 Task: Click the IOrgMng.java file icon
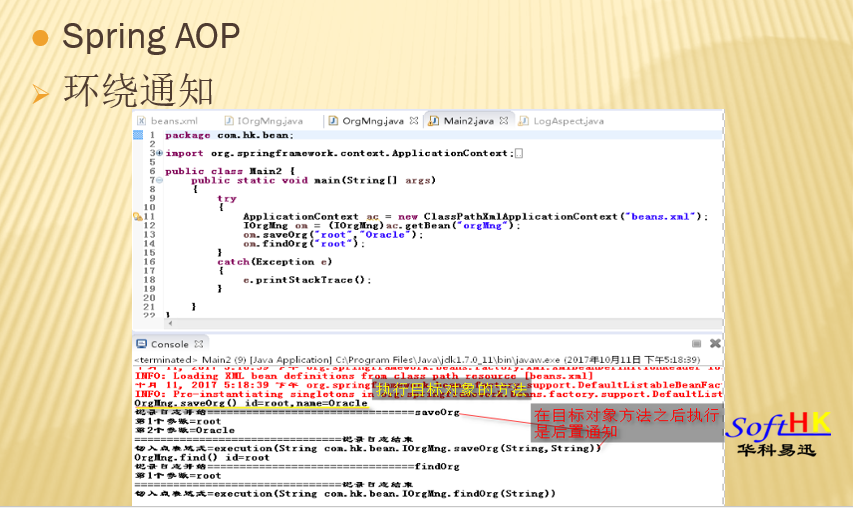coord(229,121)
